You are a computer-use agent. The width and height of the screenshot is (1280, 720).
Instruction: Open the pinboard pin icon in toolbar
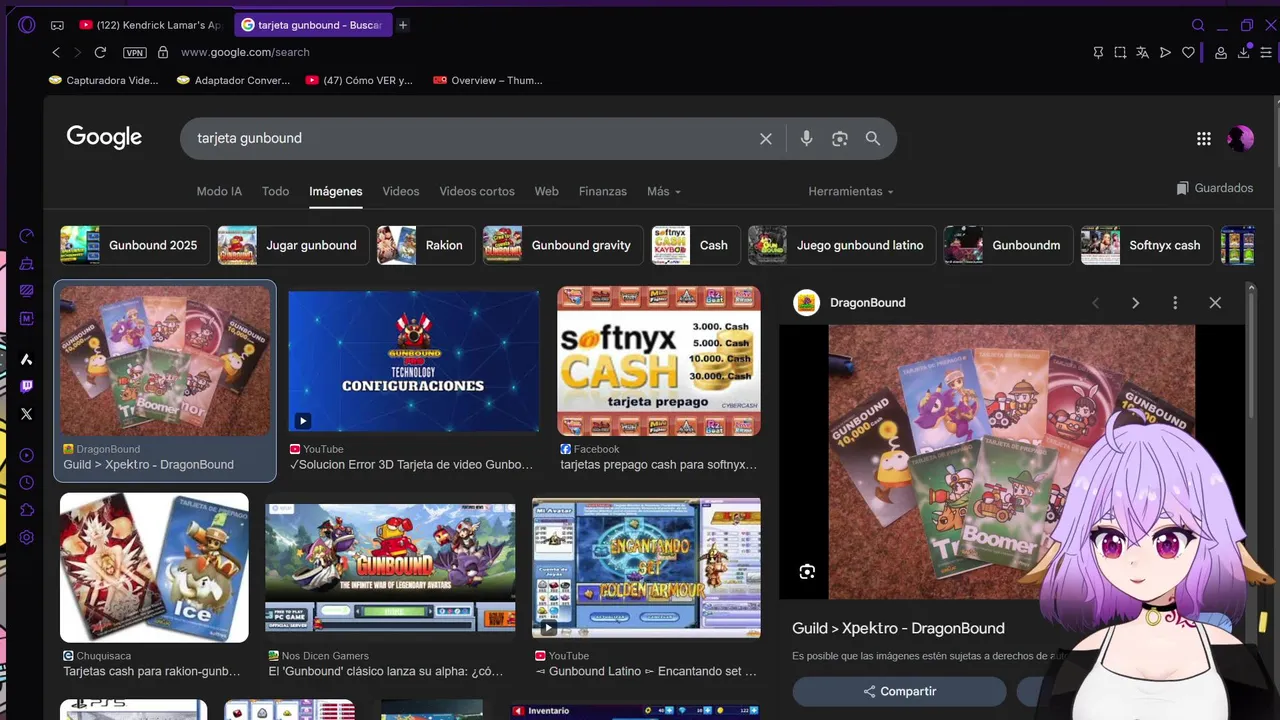(x=1098, y=52)
